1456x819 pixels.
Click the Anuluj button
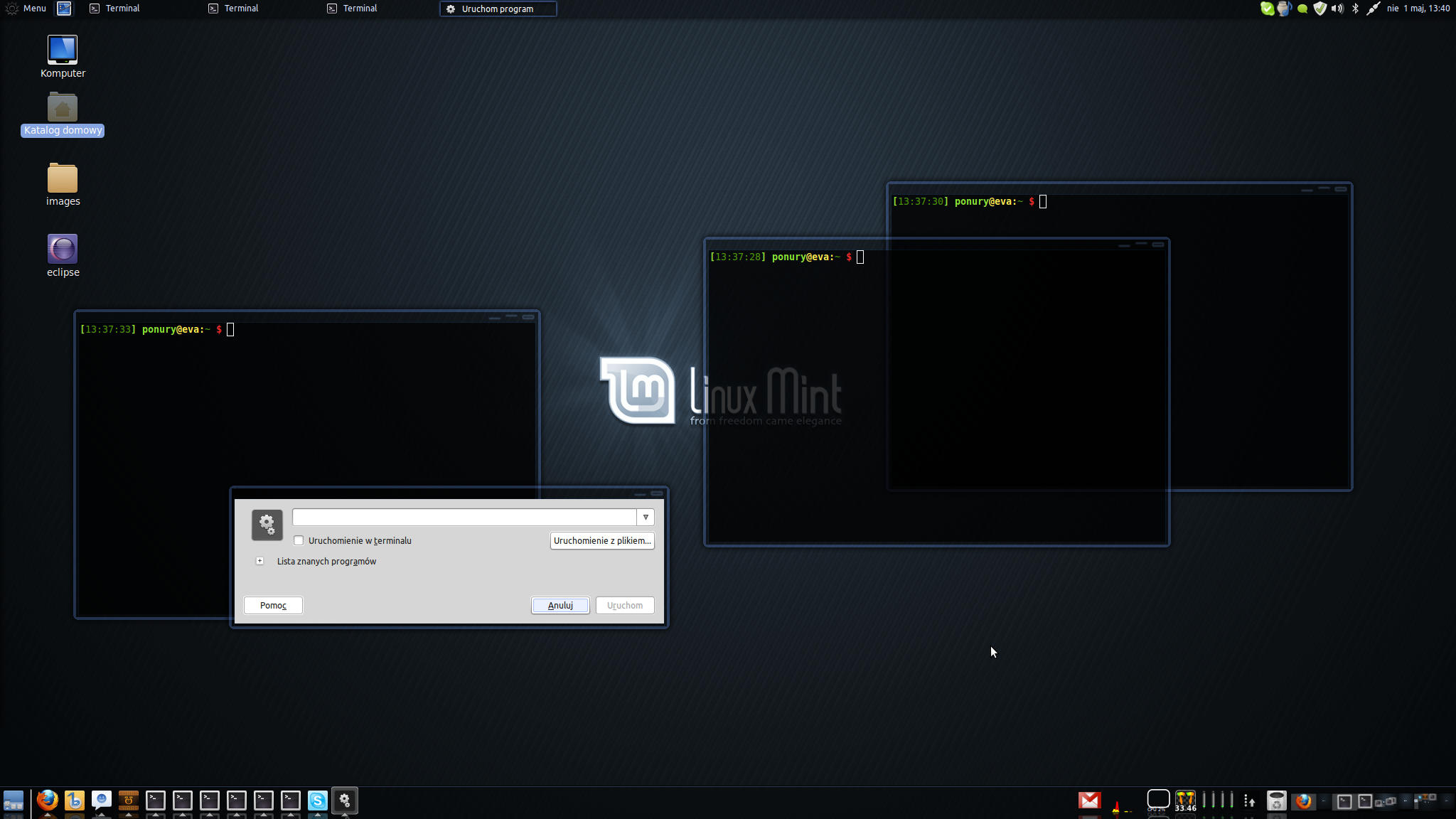coord(560,605)
